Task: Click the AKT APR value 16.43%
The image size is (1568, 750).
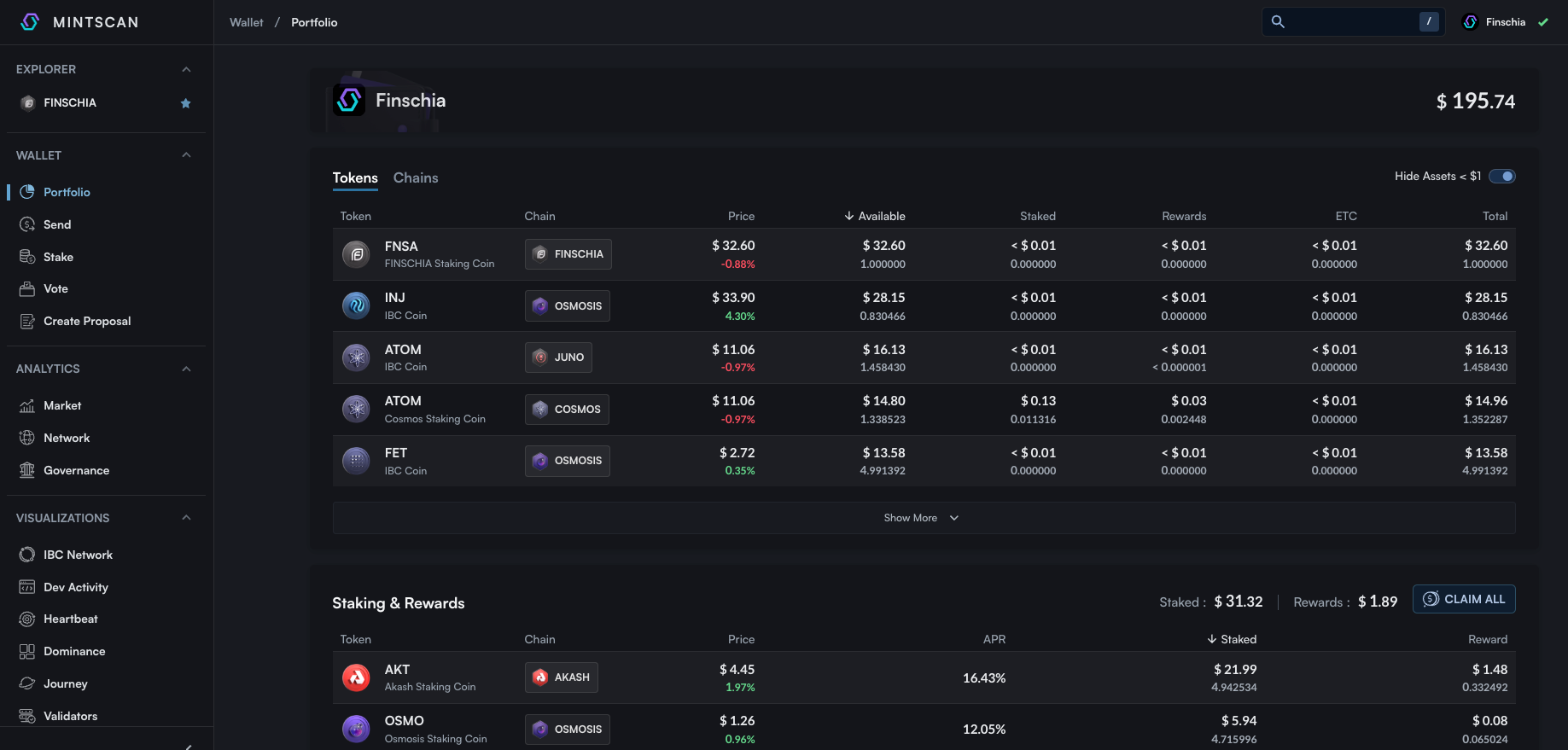Action: click(984, 677)
